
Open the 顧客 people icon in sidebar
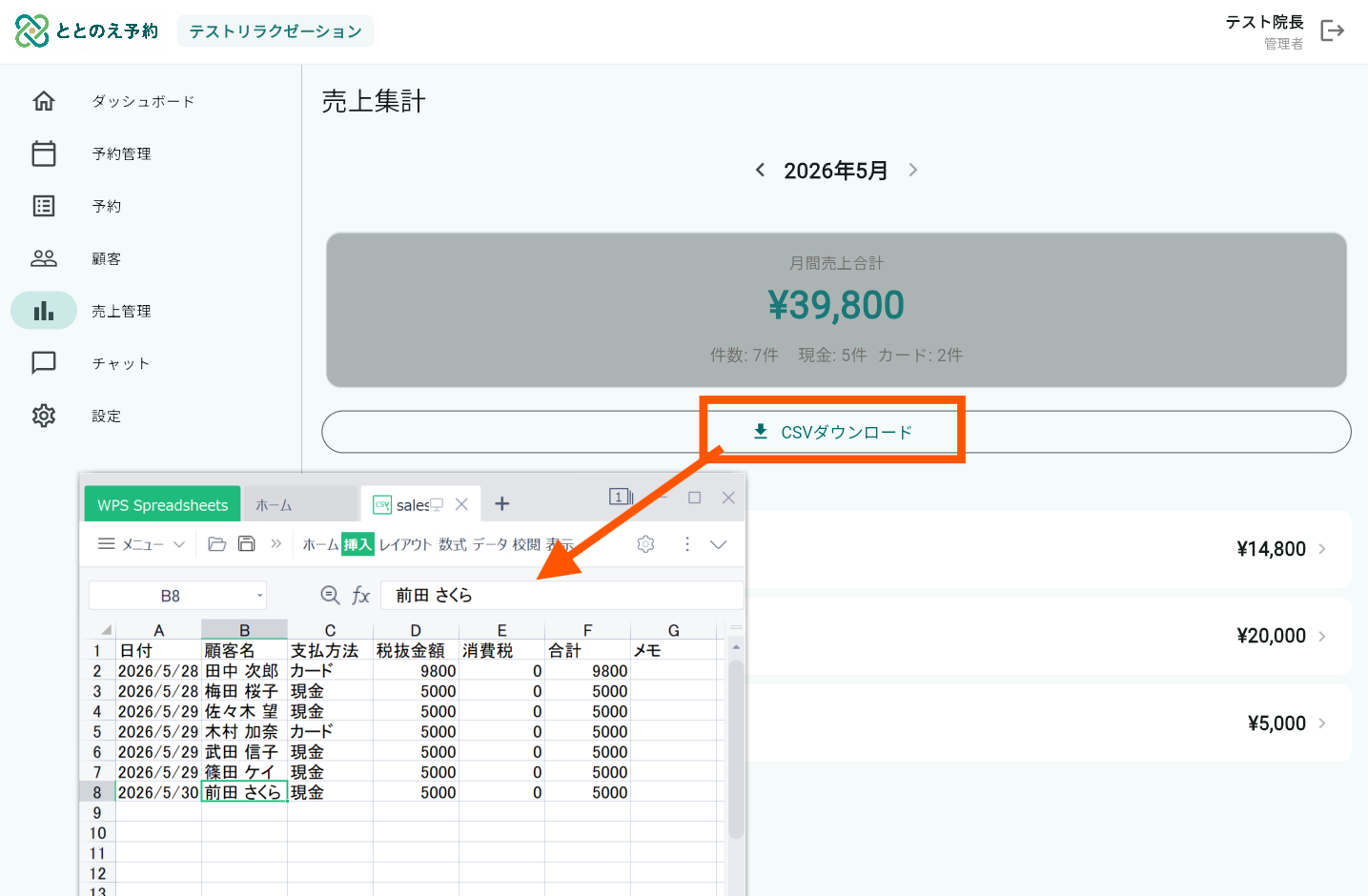tap(44, 258)
